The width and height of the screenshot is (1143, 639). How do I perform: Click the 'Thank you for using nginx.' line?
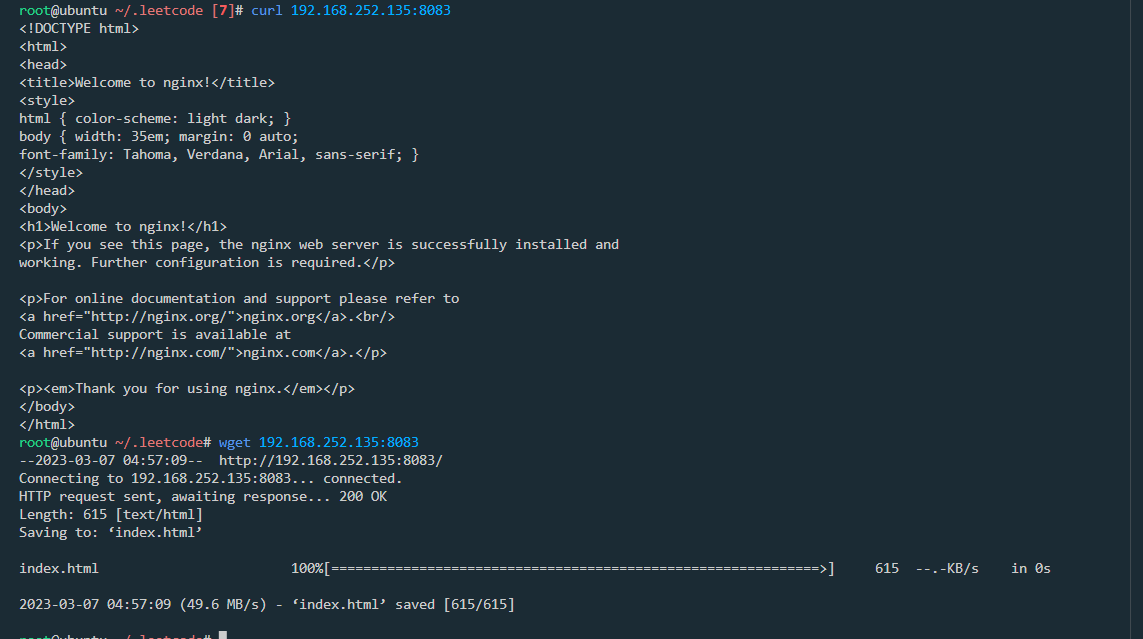pos(187,388)
